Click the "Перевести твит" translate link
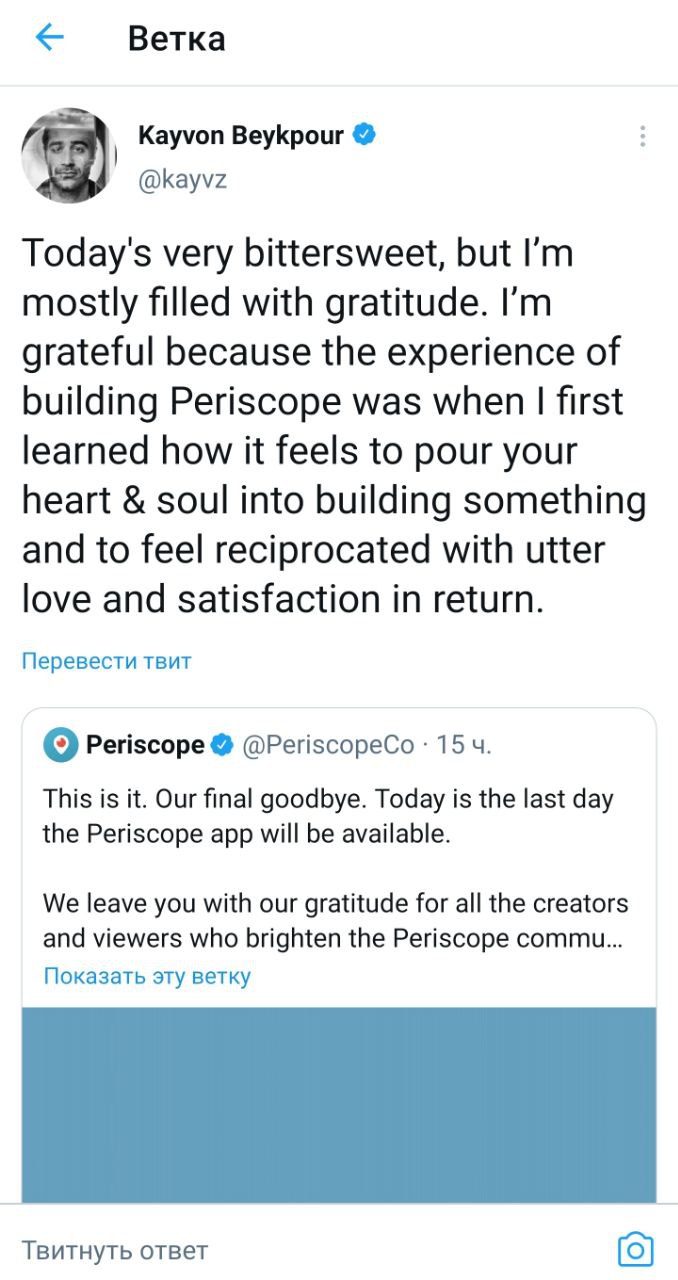This screenshot has height=1280, width=678. click(106, 661)
